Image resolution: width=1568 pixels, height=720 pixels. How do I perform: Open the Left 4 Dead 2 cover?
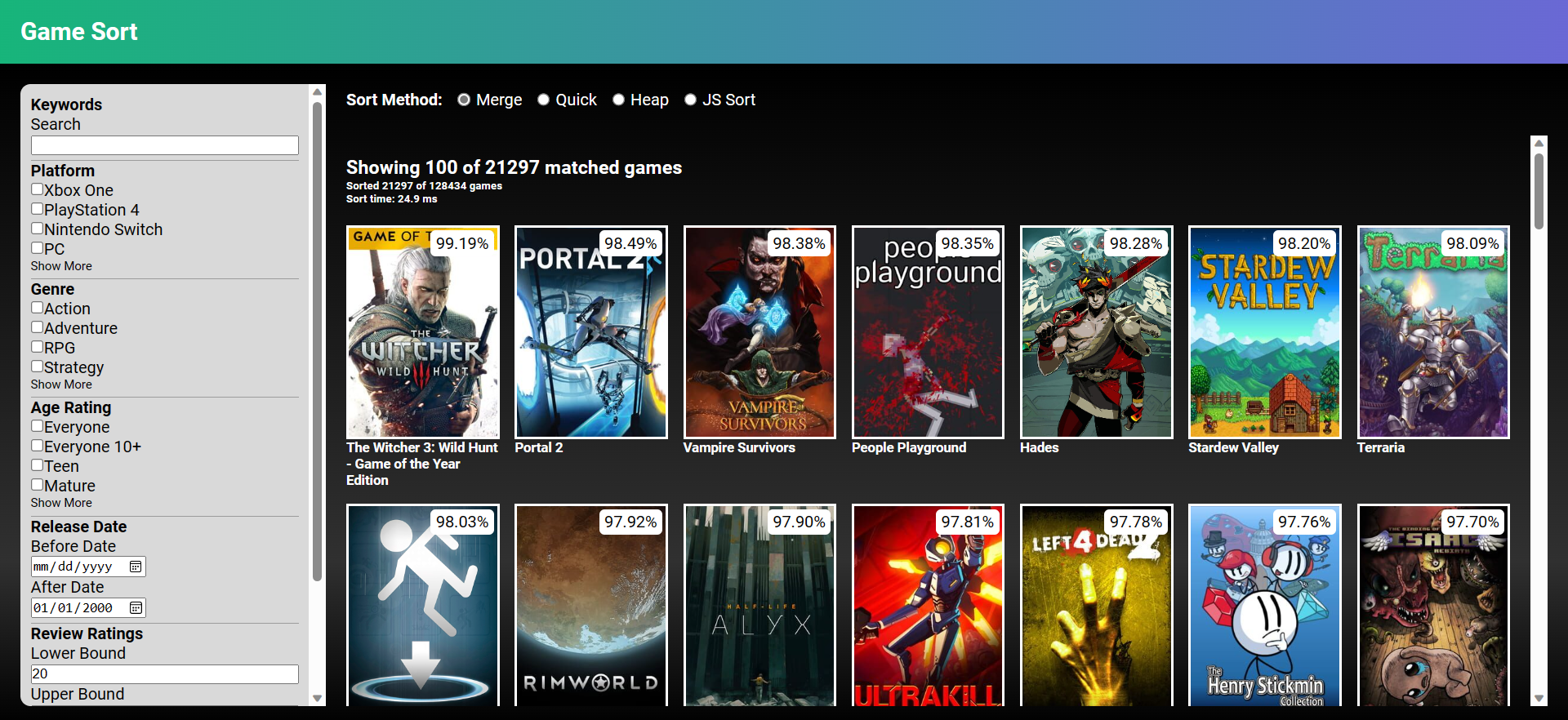[x=1097, y=605]
